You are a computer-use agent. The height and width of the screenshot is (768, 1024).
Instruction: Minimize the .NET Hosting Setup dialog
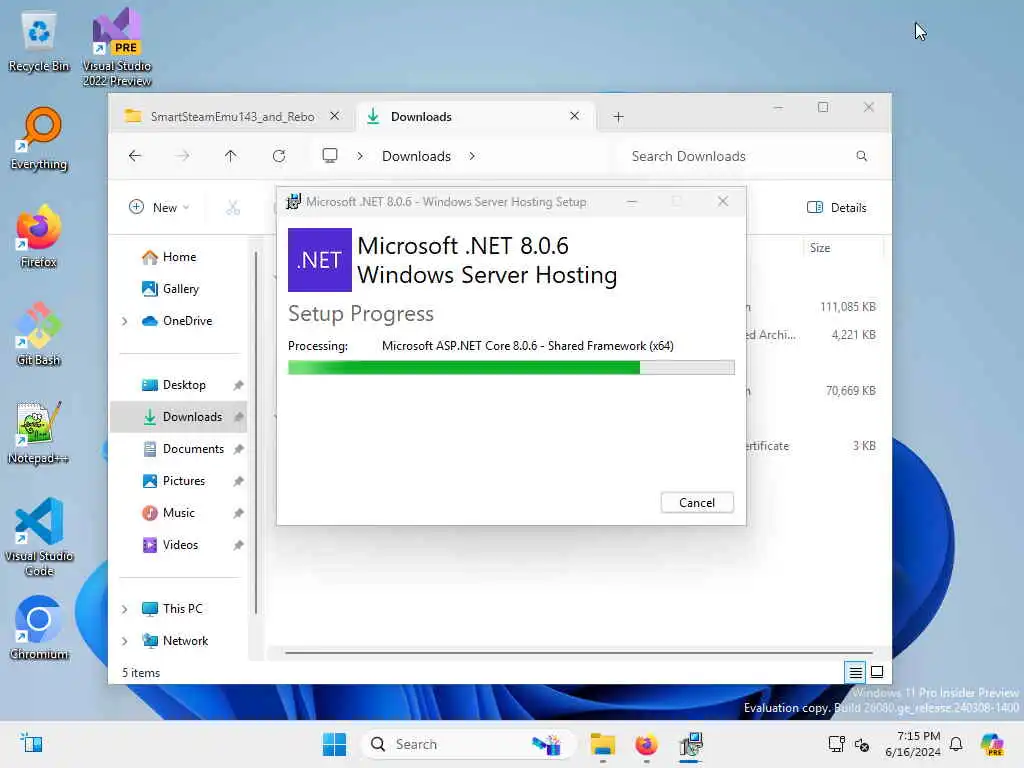click(x=632, y=202)
